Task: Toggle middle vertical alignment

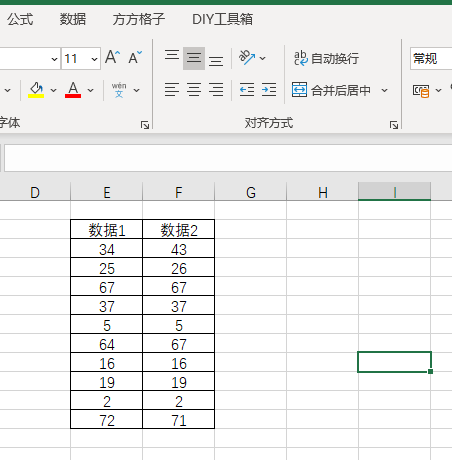Action: coord(194,58)
